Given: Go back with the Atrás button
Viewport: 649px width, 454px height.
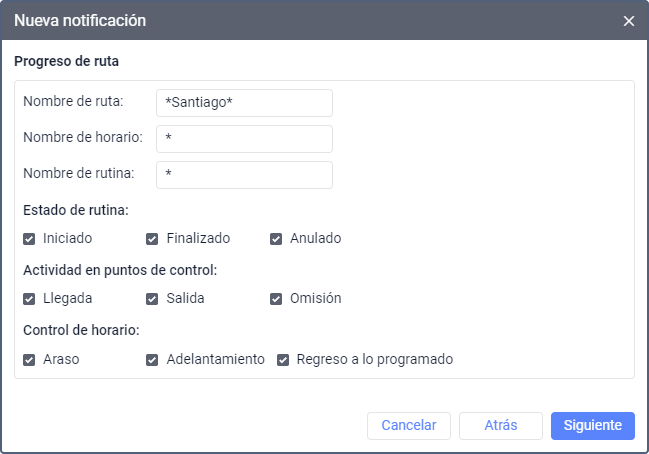Looking at the screenshot, I should point(500,425).
